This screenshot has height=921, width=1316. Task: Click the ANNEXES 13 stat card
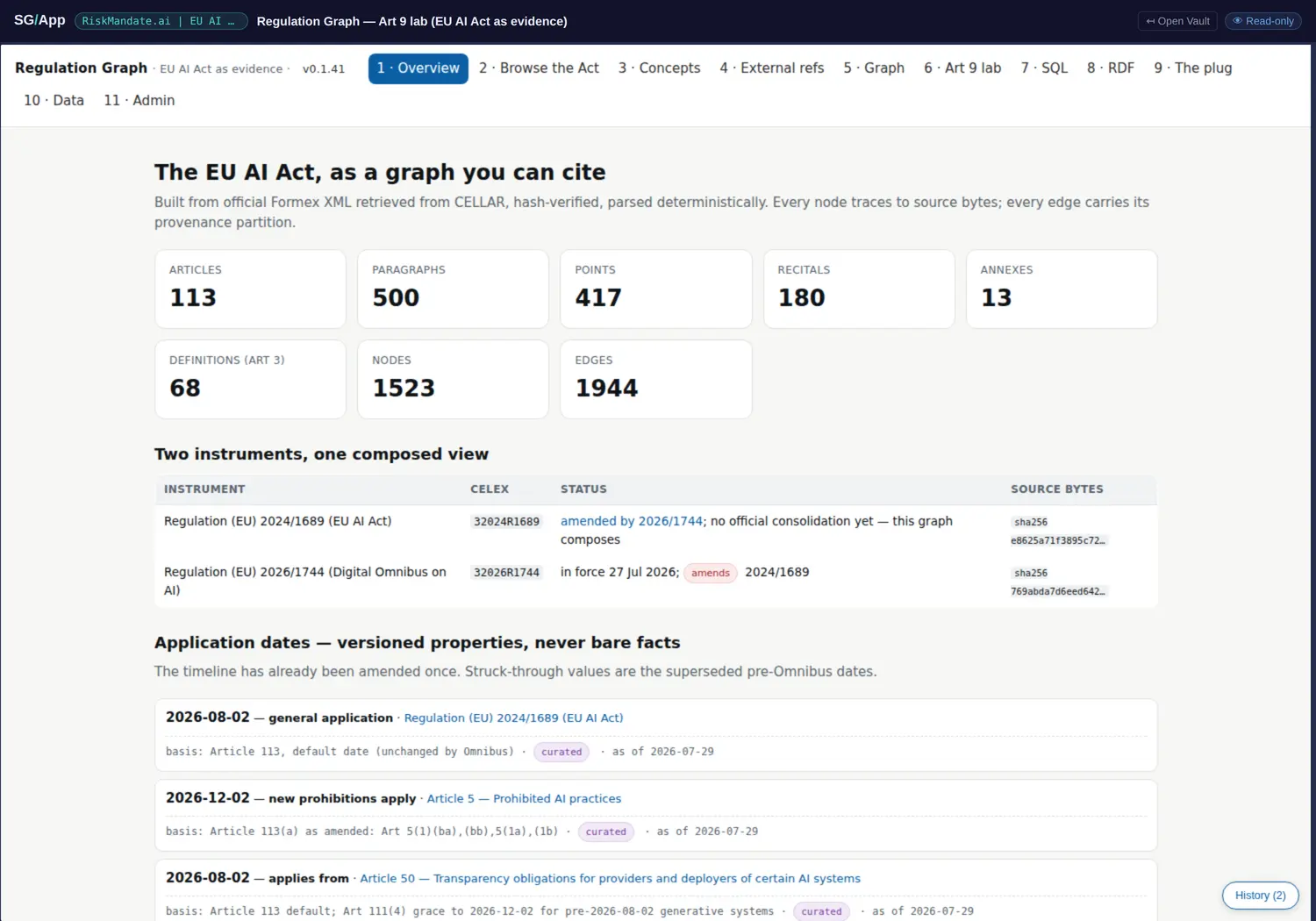(1062, 289)
